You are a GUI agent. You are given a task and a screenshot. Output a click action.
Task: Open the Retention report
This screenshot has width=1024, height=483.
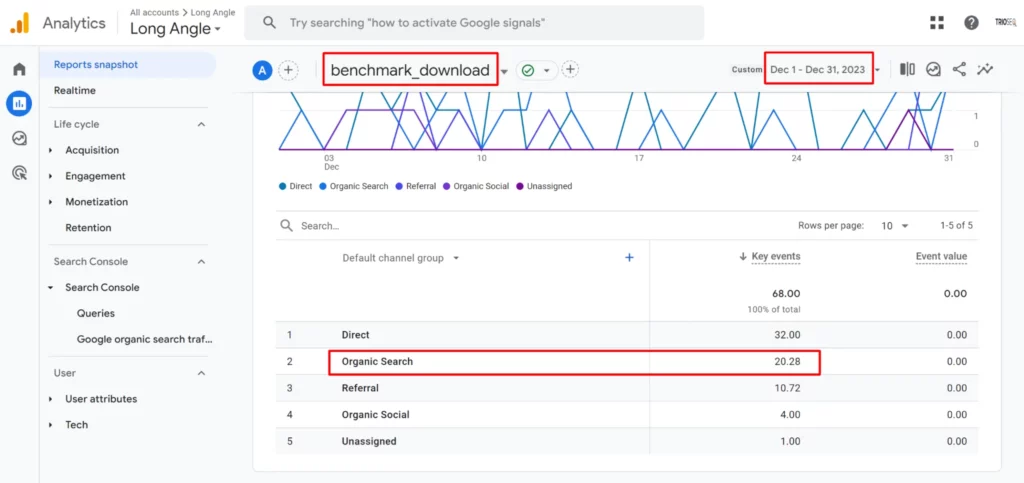(x=88, y=228)
